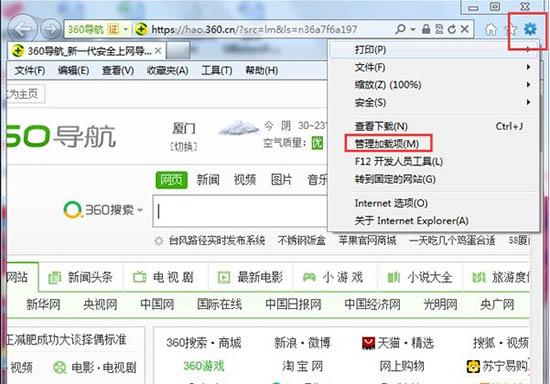Choose 打印(P) in the gear menu

(x=434, y=49)
